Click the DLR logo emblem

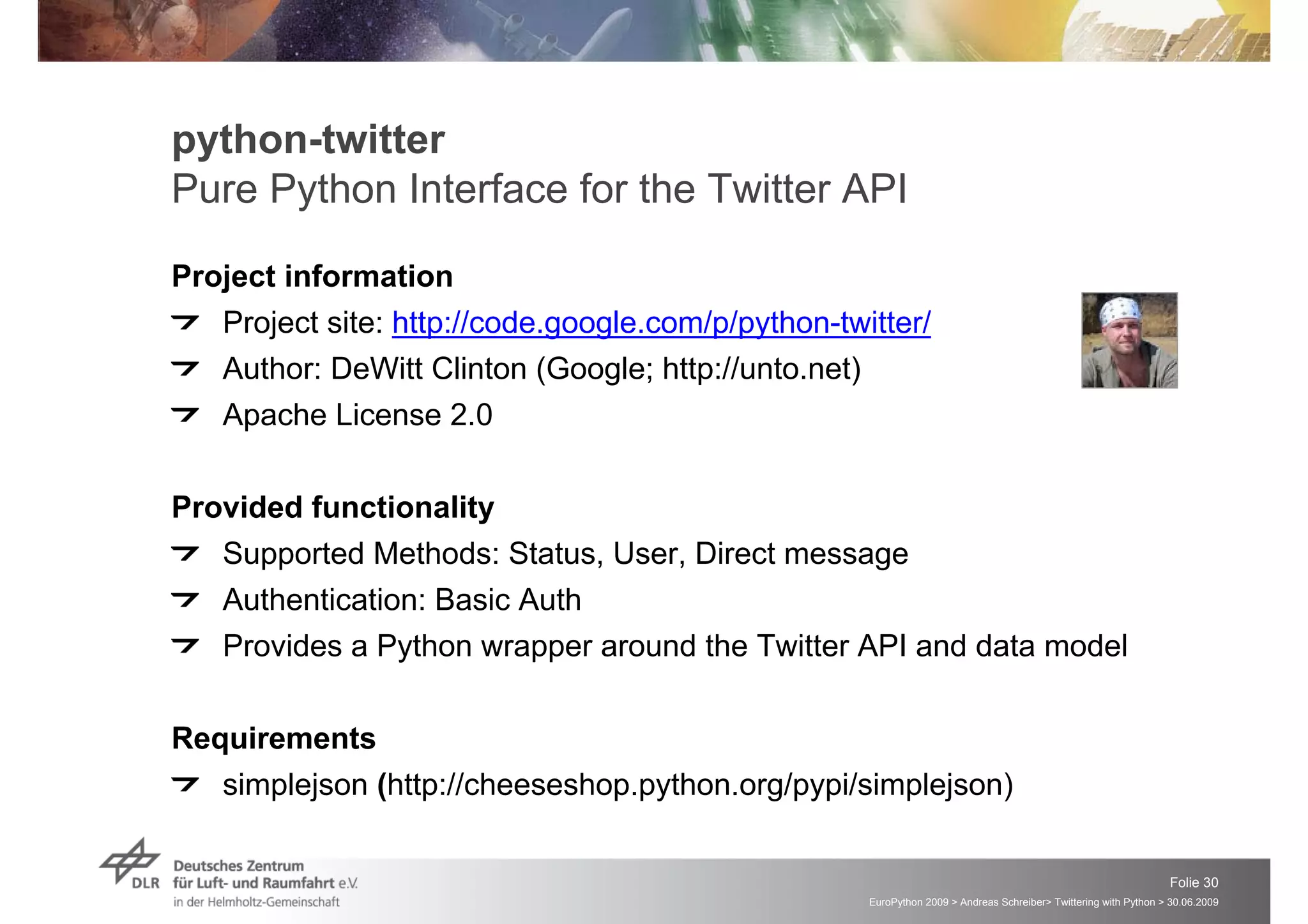130,863
